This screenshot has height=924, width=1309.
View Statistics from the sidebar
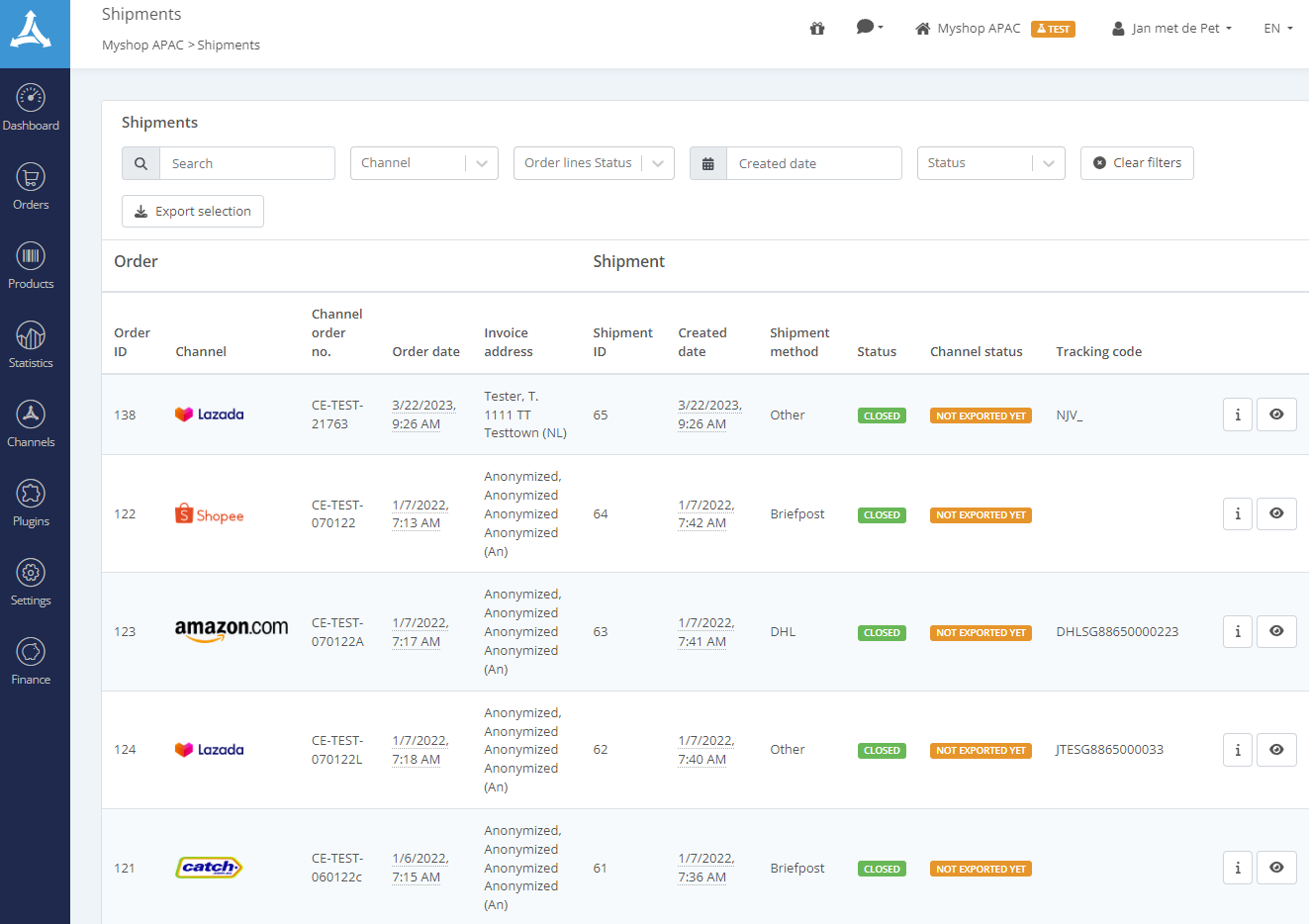(31, 344)
